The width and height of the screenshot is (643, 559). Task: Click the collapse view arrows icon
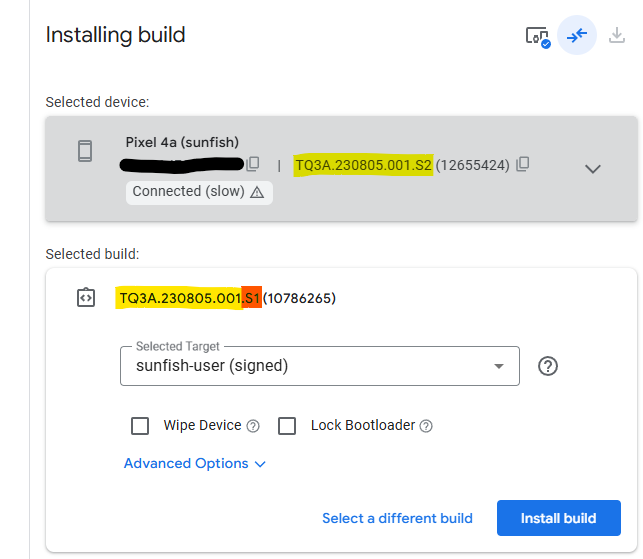point(577,36)
